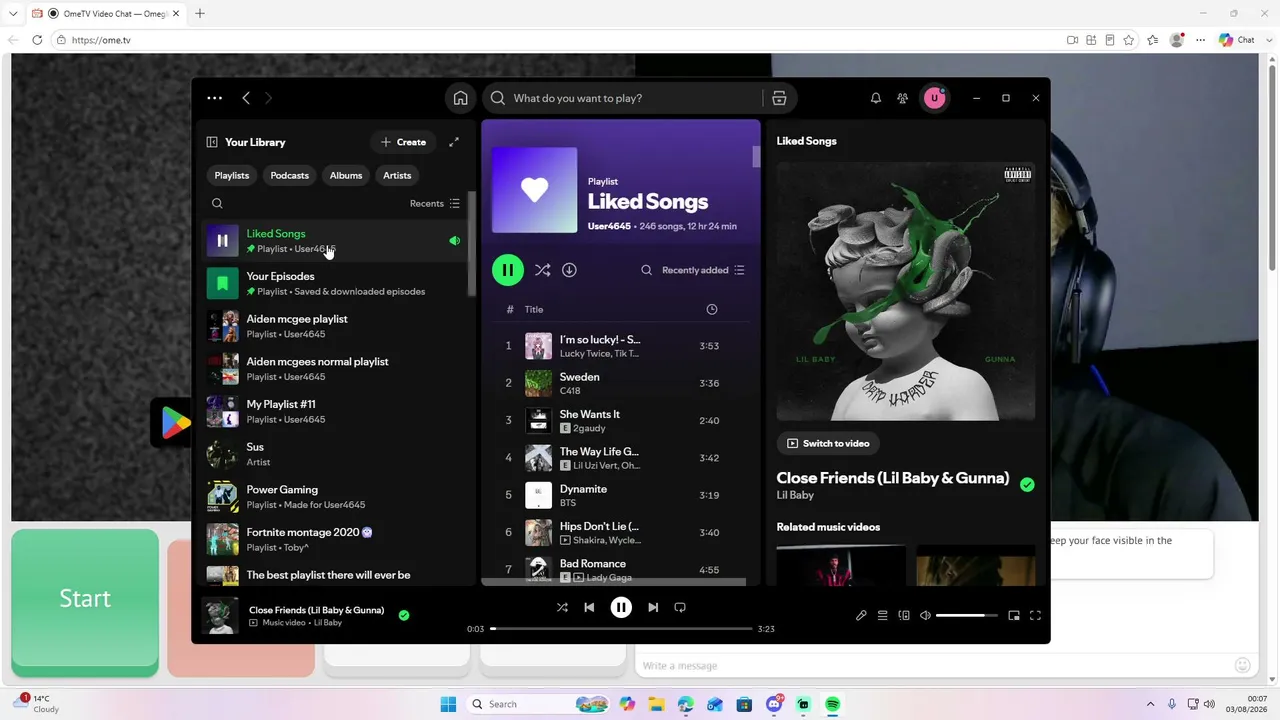
Task: Open a new browser tab
Action: point(200,14)
